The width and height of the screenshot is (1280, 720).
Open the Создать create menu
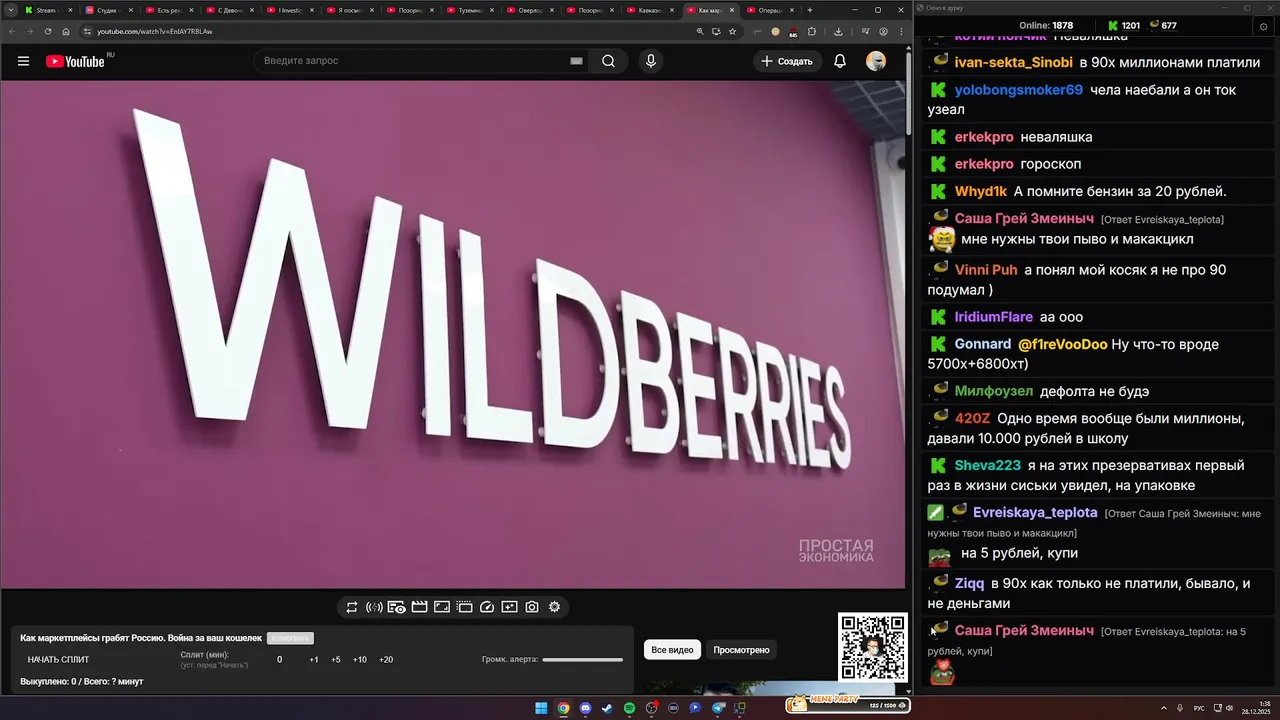[786, 61]
